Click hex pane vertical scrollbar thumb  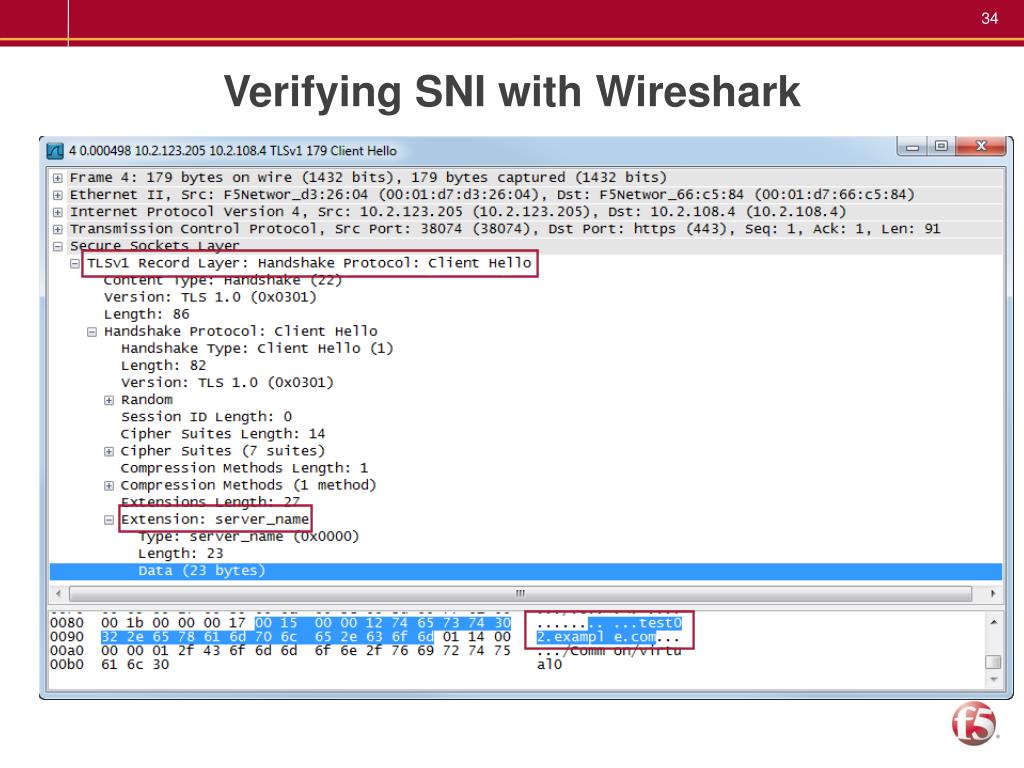tap(993, 662)
